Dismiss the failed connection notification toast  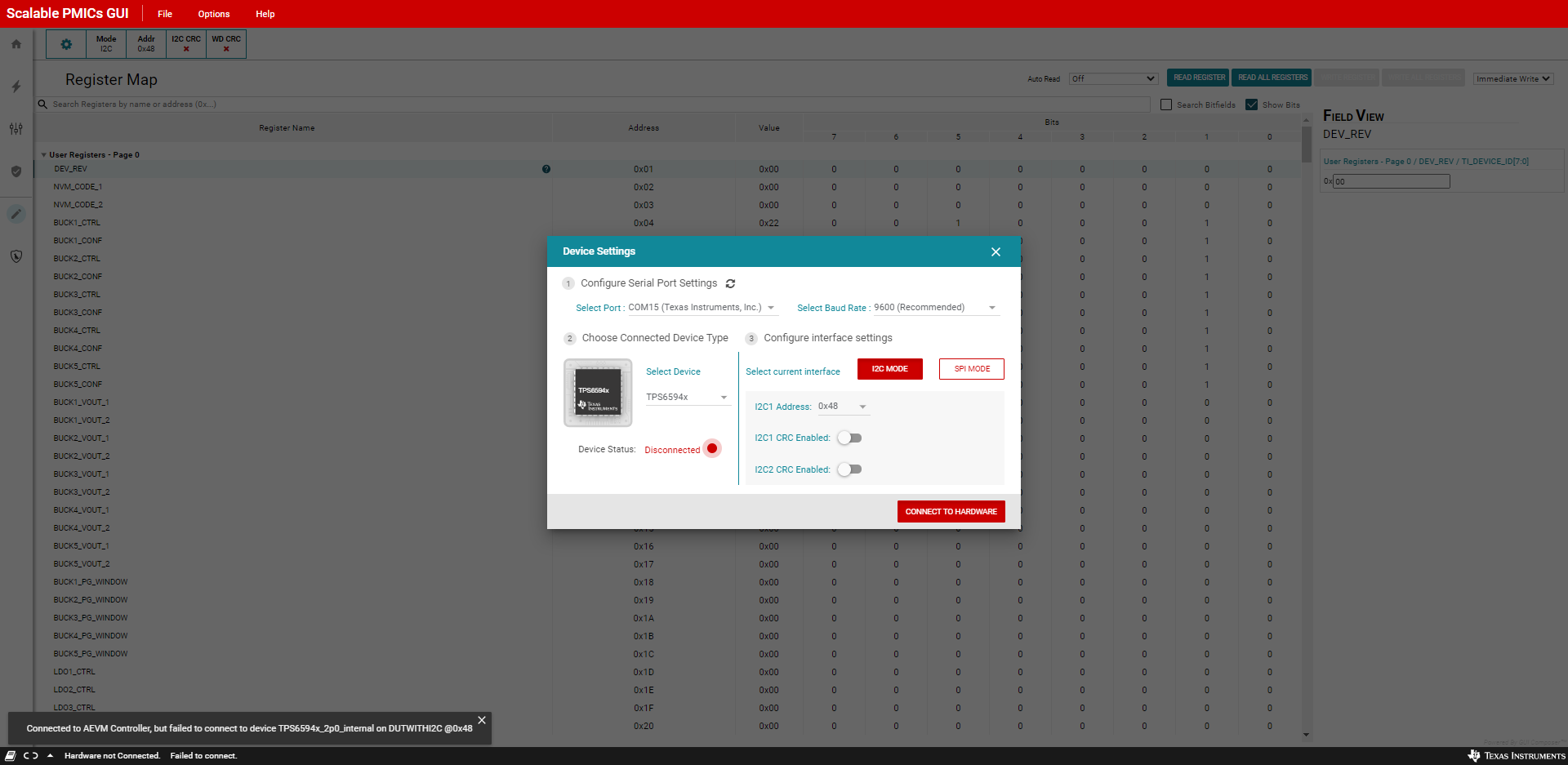click(482, 720)
